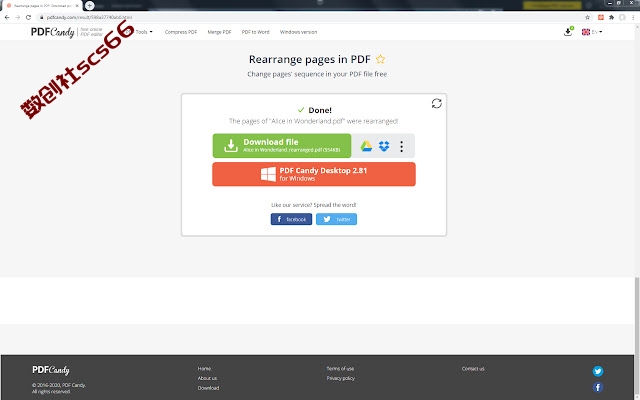The image size is (640, 400).
Task: Open PDF to Word in navigation
Action: [x=256, y=32]
